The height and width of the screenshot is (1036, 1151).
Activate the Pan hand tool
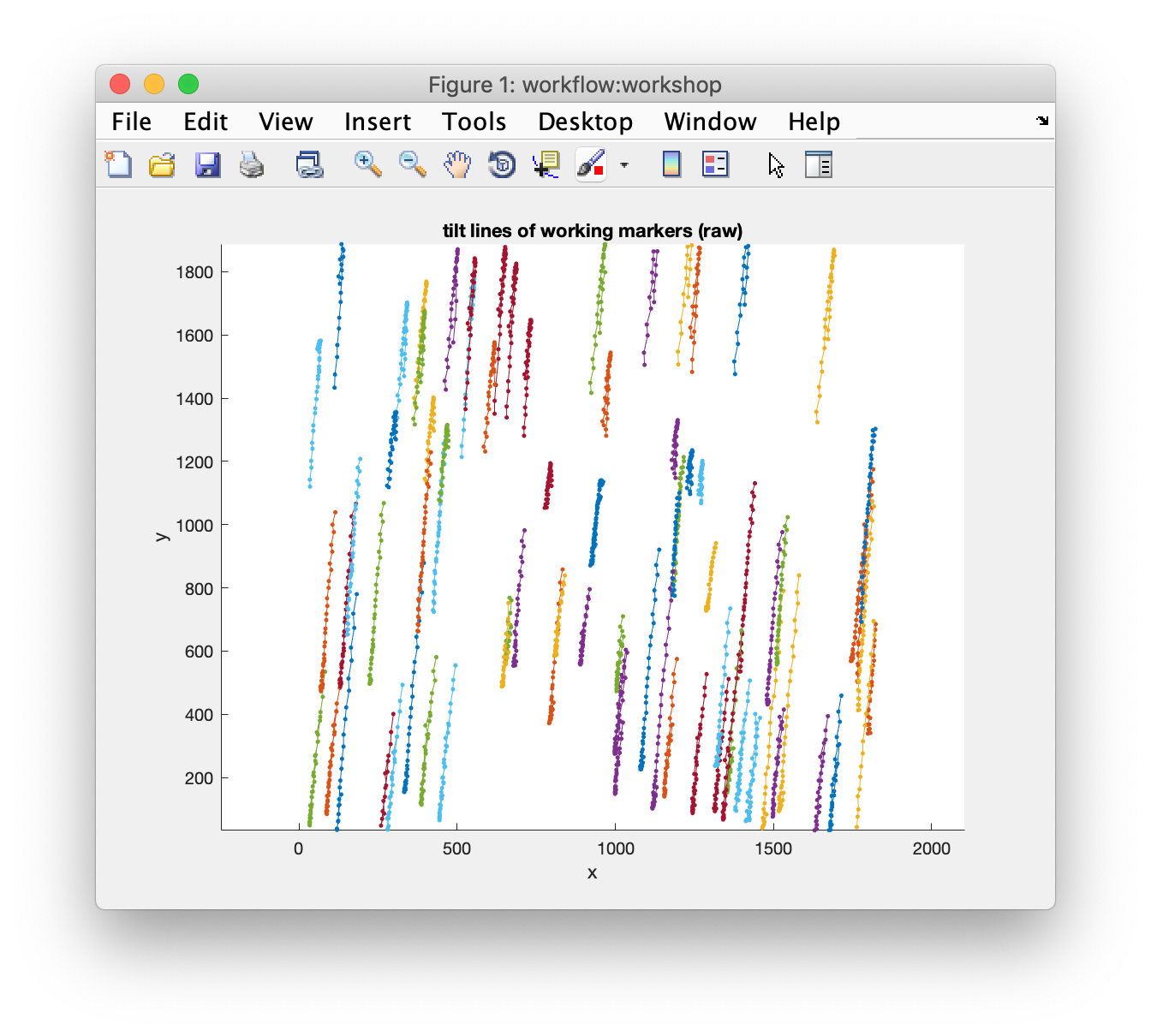click(x=457, y=164)
